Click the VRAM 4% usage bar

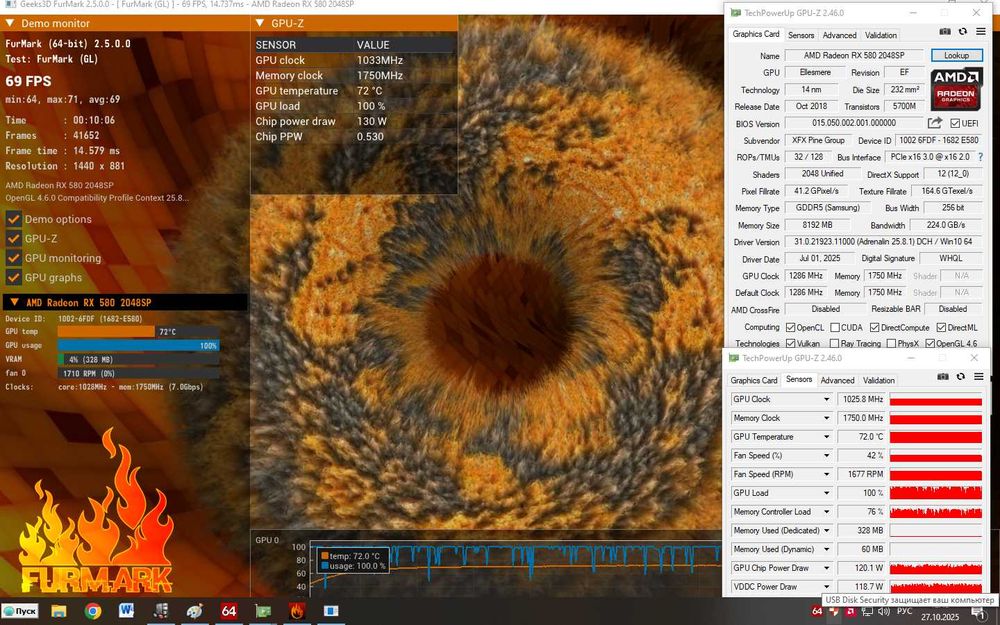(x=138, y=359)
